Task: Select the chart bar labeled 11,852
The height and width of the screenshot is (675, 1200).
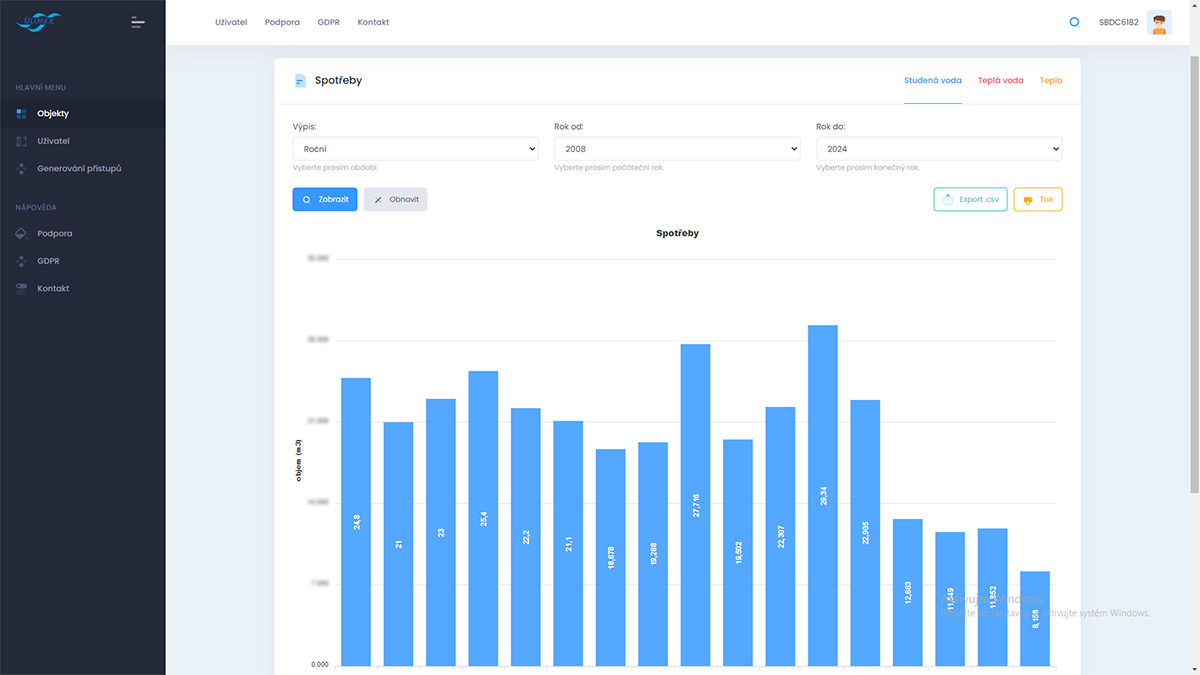Action: pos(993,597)
